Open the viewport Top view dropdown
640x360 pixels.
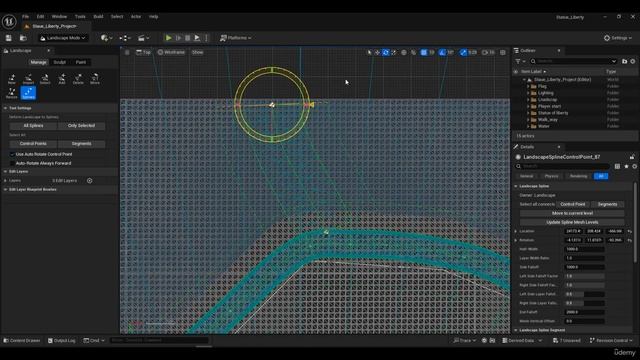143,52
